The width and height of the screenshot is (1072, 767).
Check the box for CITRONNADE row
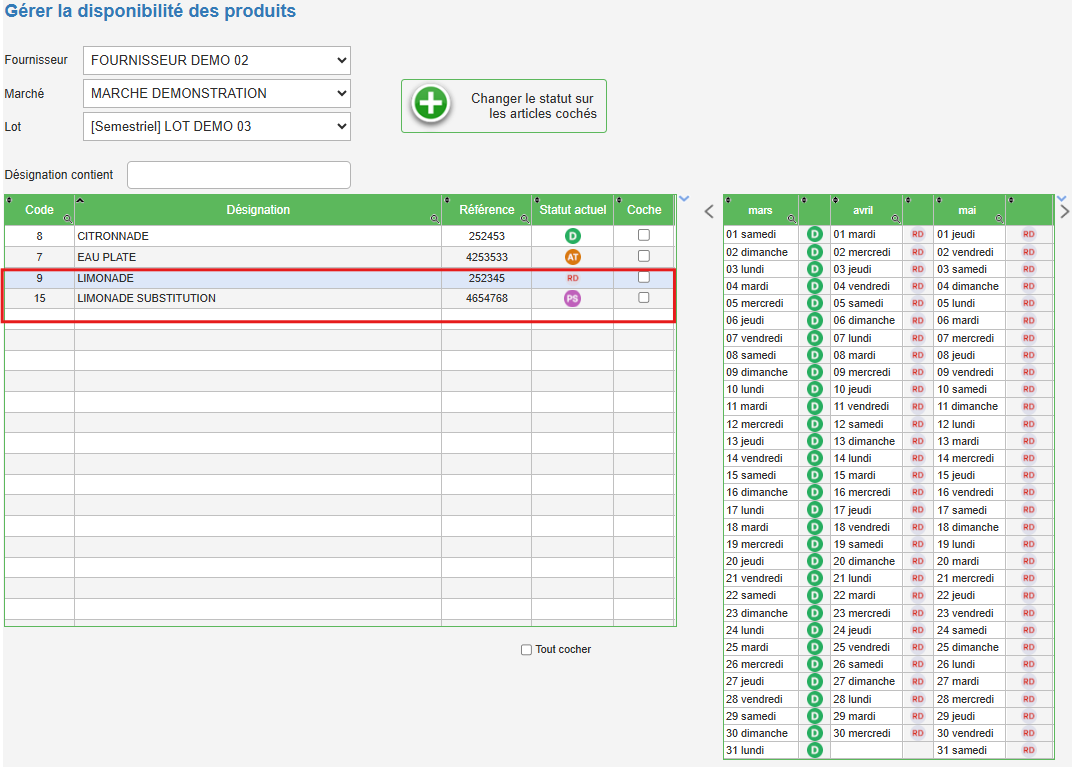pos(643,235)
